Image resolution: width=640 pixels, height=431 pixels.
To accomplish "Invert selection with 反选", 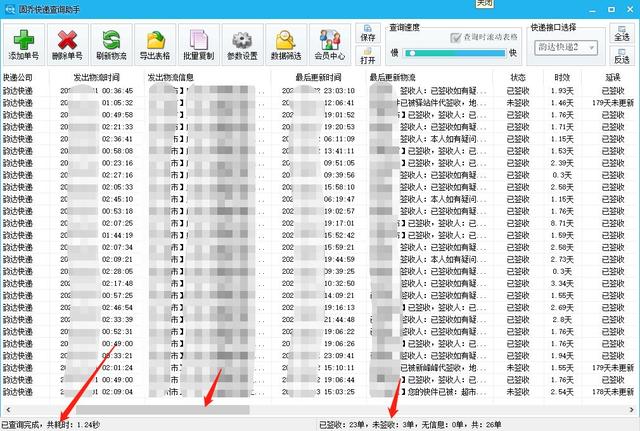I will point(622,56).
